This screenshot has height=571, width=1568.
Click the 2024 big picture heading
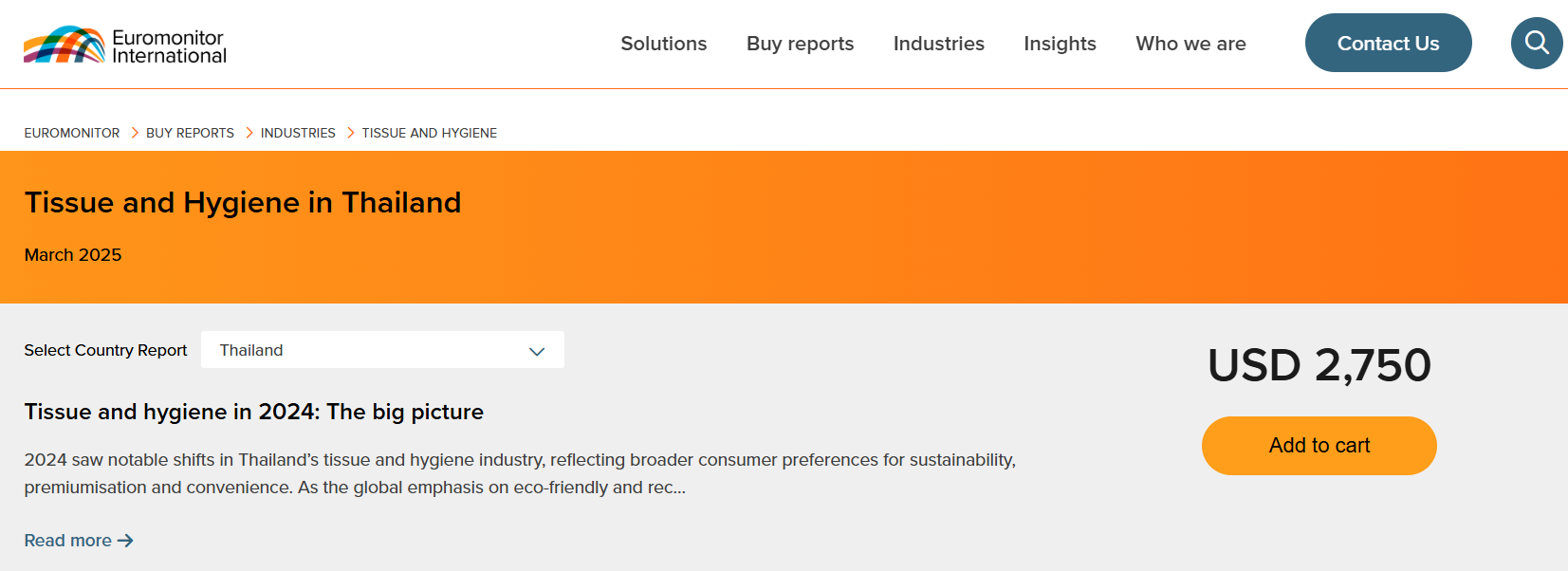coord(254,412)
